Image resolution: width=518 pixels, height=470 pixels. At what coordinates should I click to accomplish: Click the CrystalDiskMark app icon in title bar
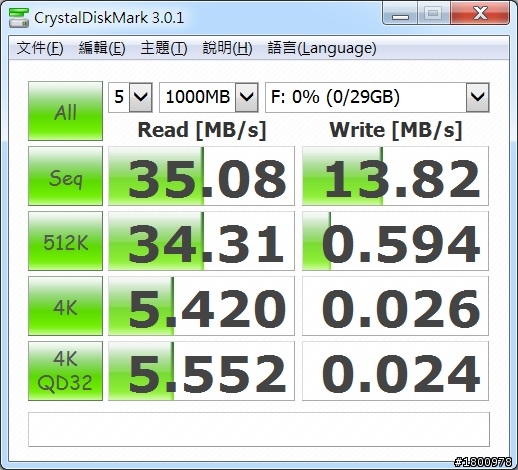(x=19, y=17)
